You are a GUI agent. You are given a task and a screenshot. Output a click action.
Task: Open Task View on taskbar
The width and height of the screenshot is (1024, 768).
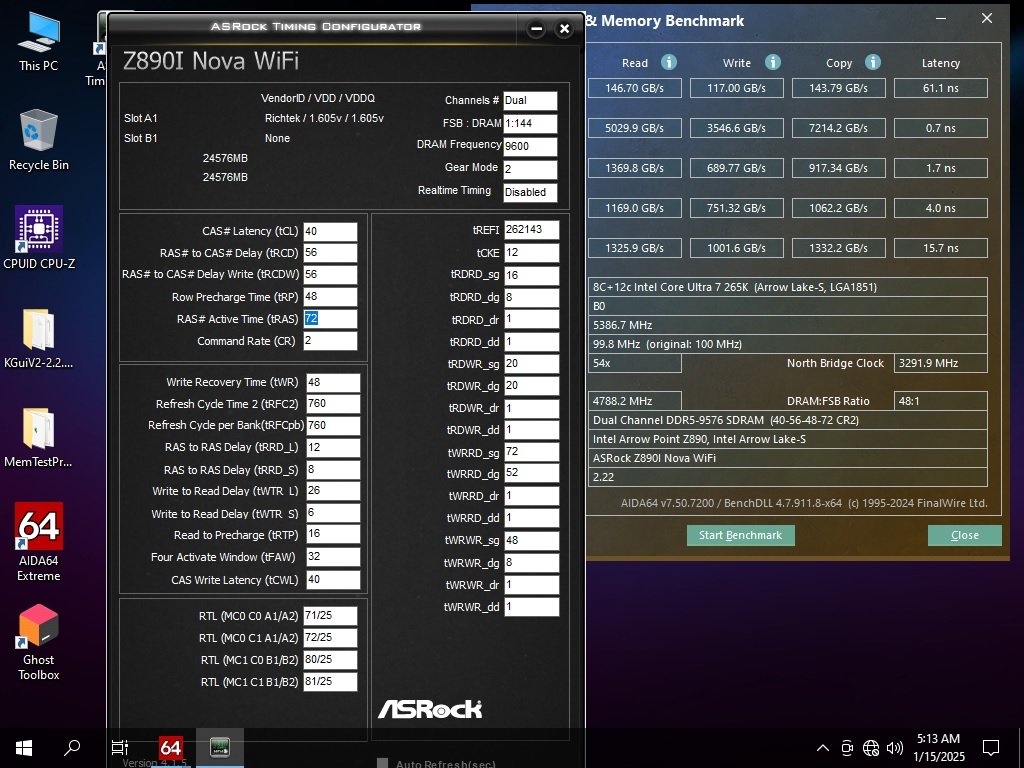tap(120, 748)
